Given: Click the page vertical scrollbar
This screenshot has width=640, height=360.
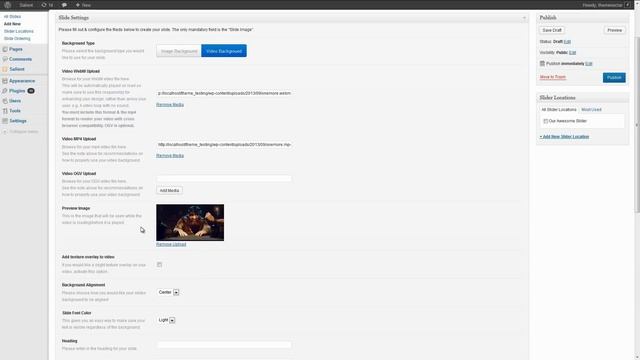Looking at the screenshot, I should click(x=637, y=124).
